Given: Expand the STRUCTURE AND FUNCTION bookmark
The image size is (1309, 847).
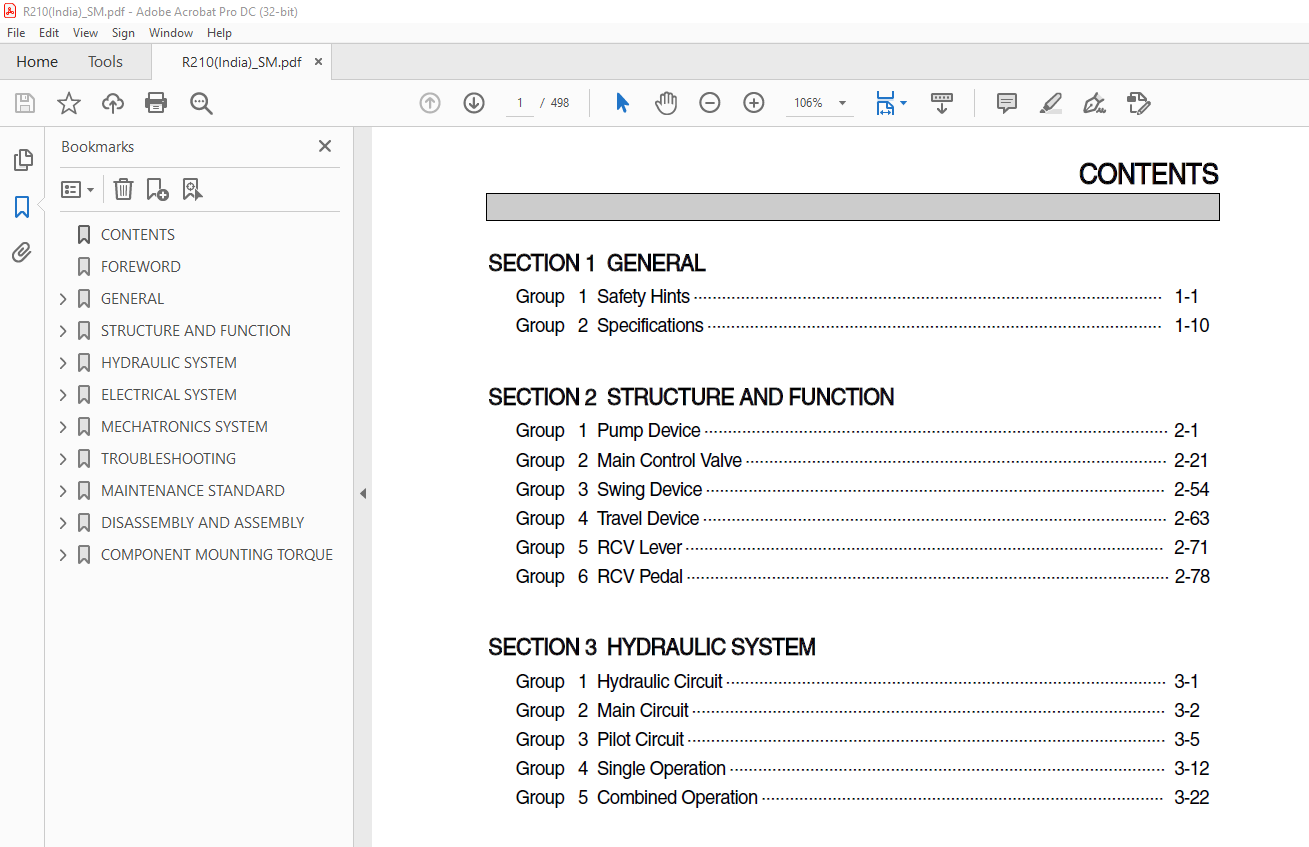Looking at the screenshot, I should coord(64,331).
